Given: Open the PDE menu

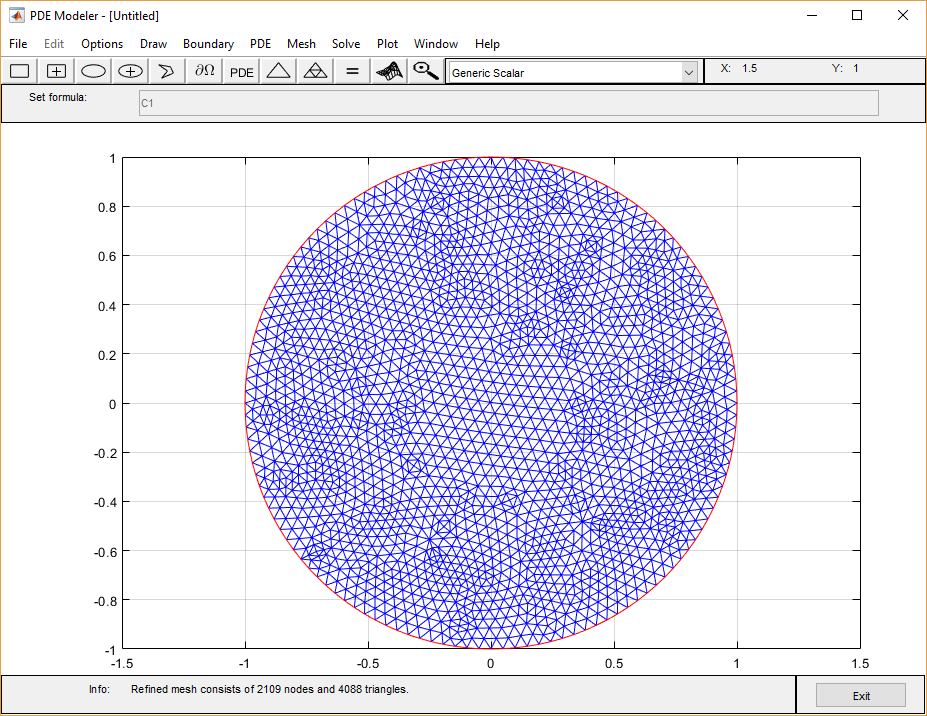Looking at the screenshot, I should (260, 44).
